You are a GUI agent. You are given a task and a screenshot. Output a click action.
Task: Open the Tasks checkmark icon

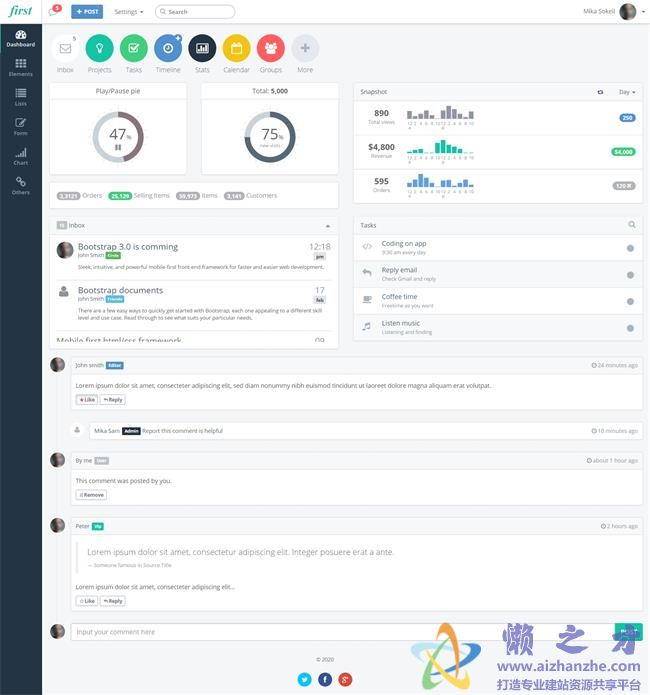pos(133,48)
